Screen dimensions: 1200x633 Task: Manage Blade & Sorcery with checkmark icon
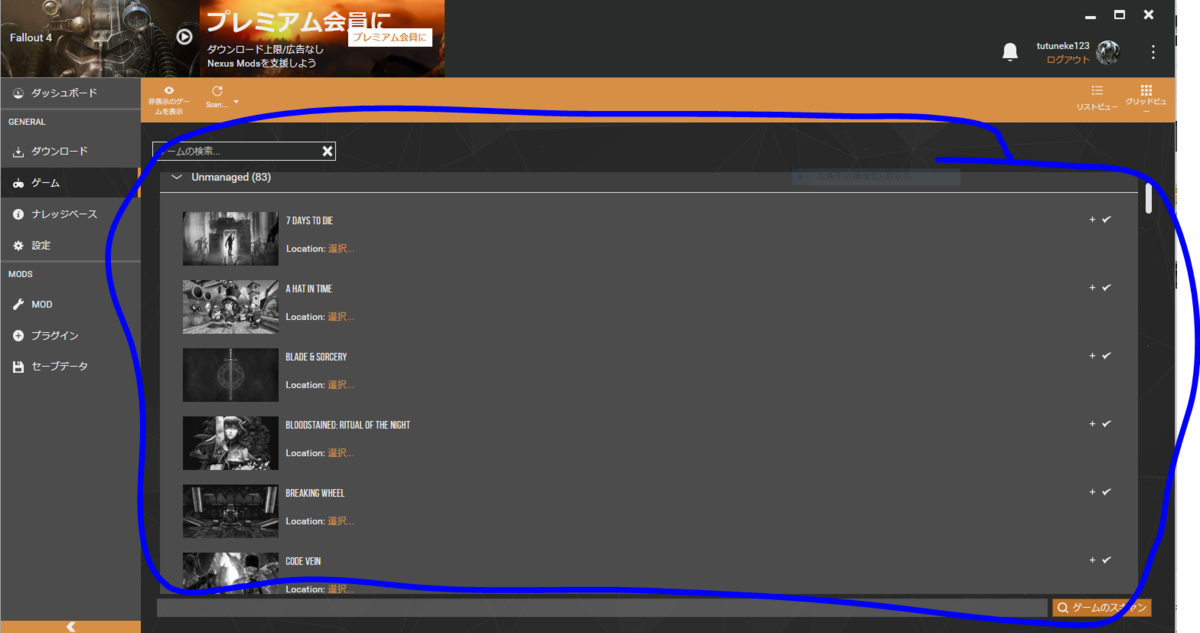point(1106,355)
